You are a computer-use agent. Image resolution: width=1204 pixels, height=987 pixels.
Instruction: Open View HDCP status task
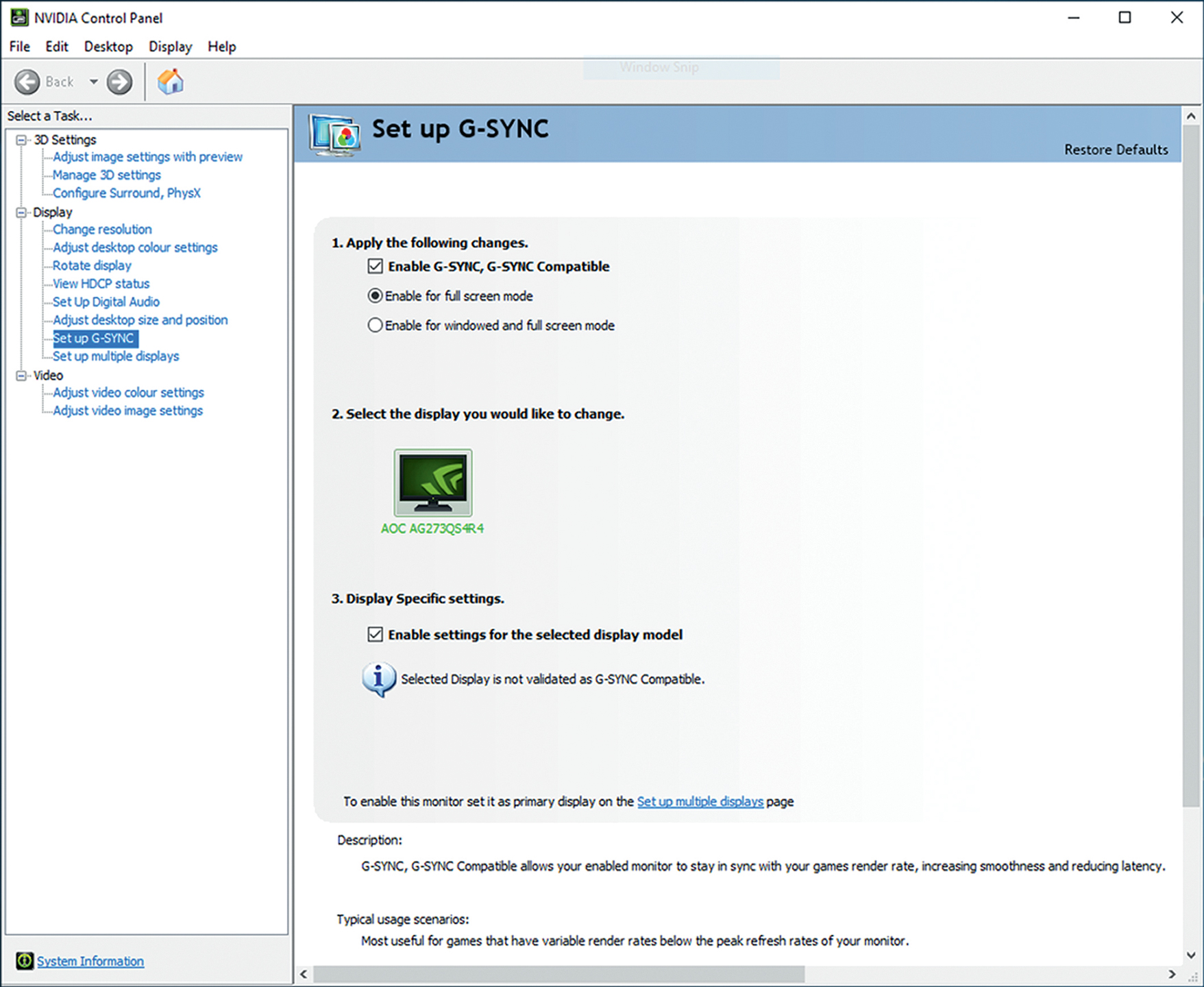coord(101,284)
